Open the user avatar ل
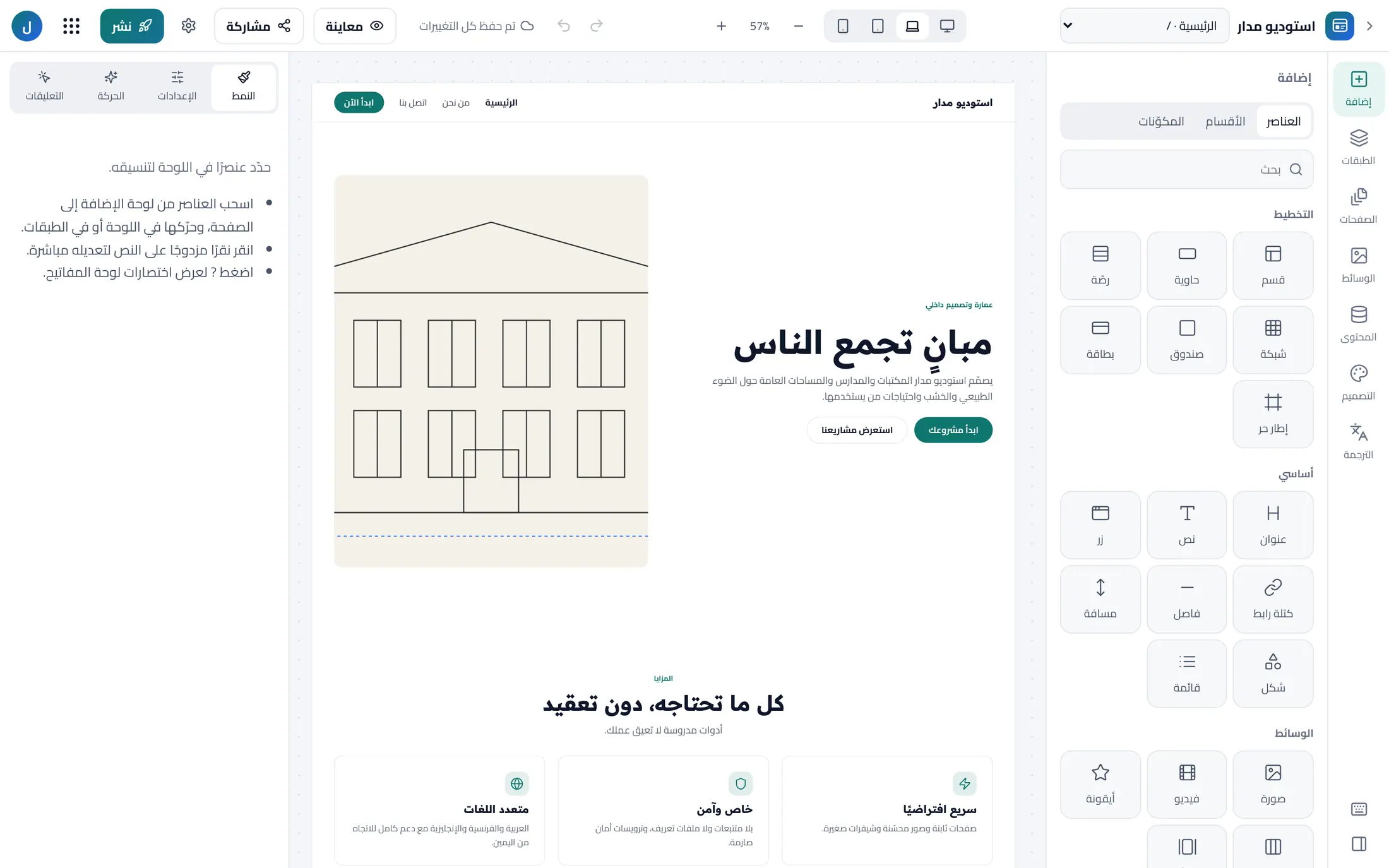 tap(27, 26)
